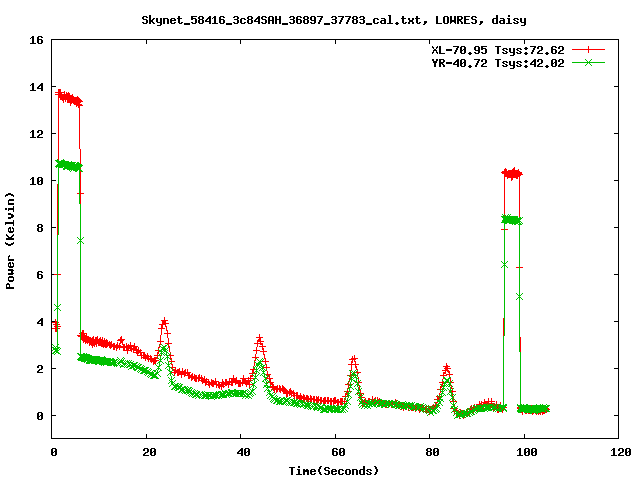Click the x-axis tick label 120
This screenshot has width=640, height=480.
[x=621, y=452]
